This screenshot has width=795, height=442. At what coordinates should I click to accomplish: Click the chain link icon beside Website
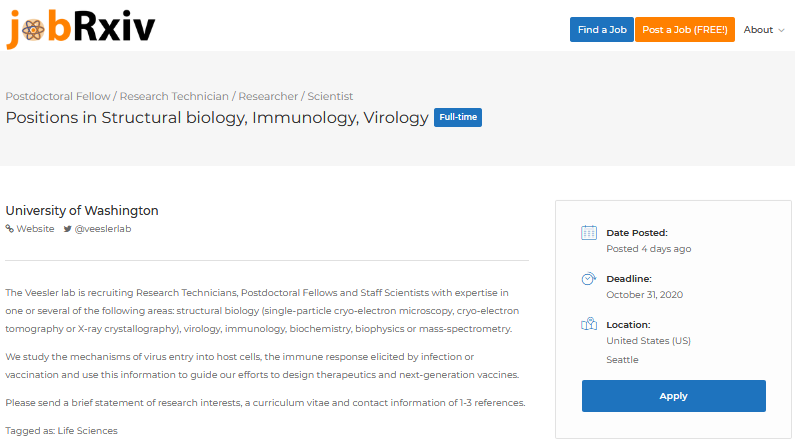(x=10, y=229)
